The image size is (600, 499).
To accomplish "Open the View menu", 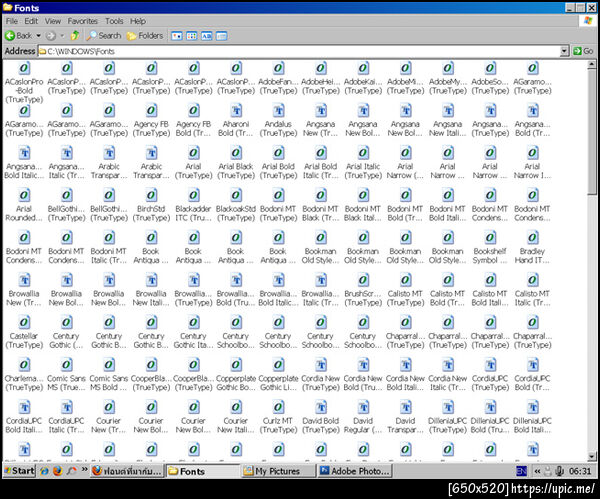I will [53, 21].
